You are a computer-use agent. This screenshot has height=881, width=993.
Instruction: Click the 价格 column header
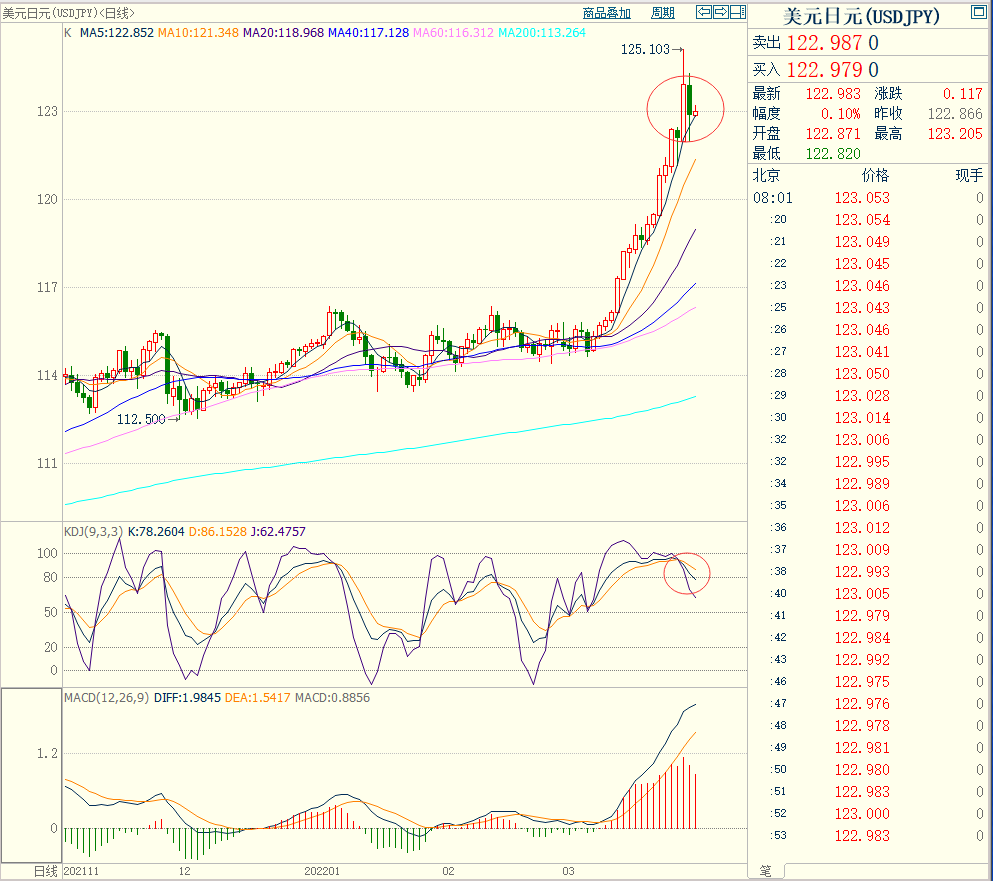coord(875,175)
